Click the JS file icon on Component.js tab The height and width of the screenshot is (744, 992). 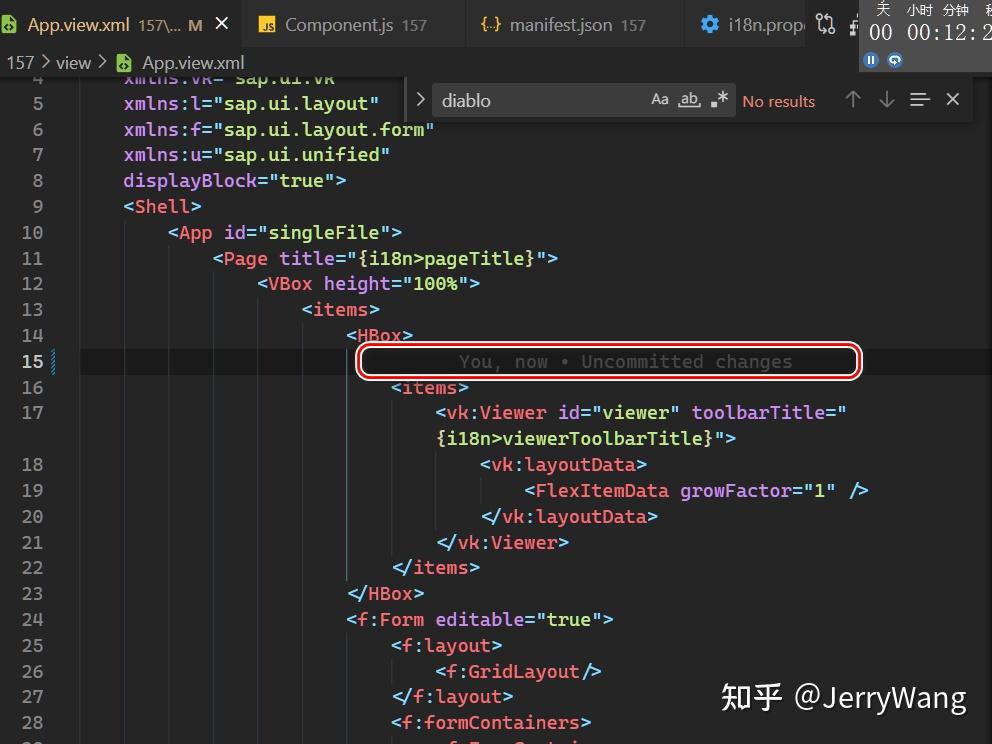coord(267,25)
